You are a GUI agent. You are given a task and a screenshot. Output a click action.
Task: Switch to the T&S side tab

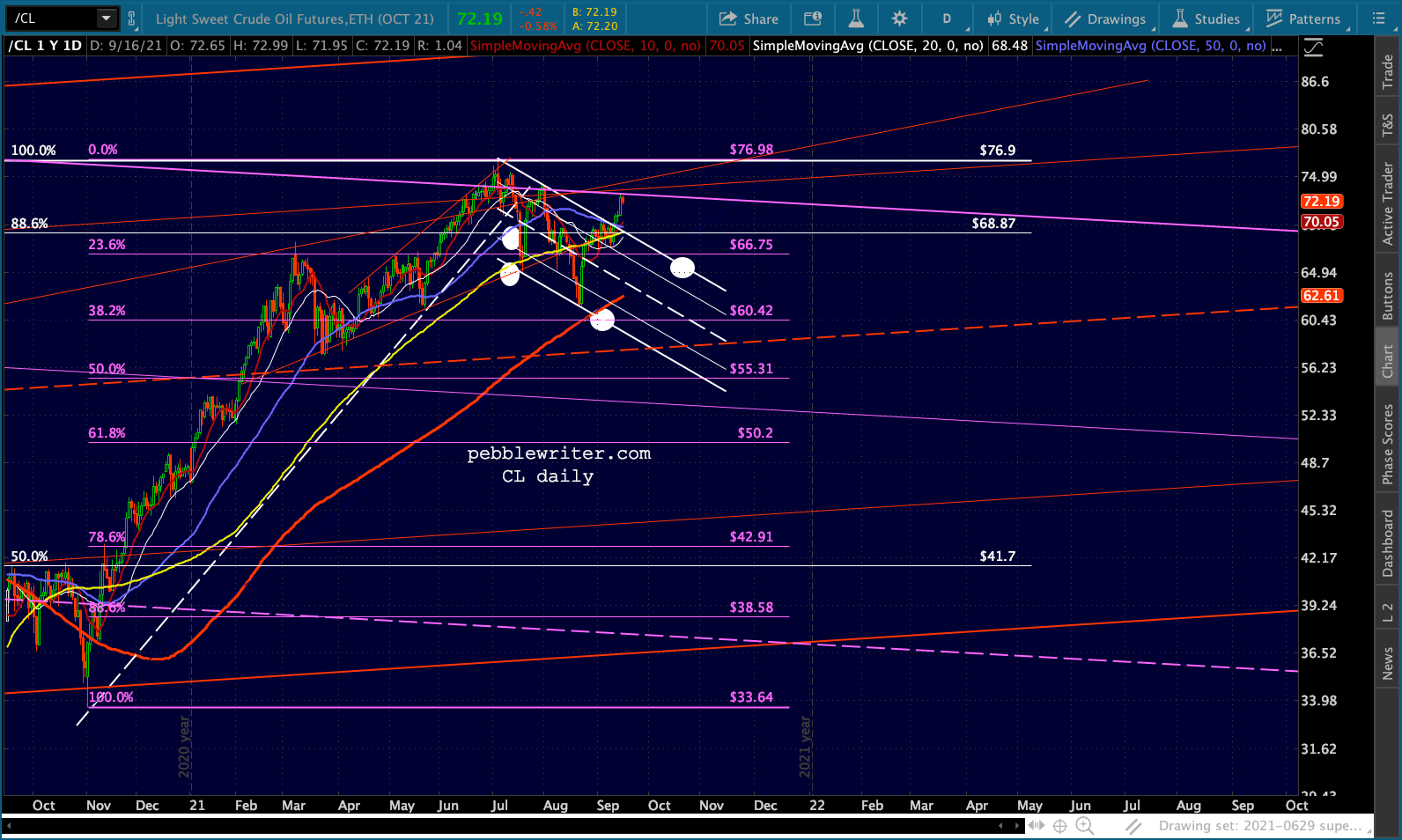1388,125
